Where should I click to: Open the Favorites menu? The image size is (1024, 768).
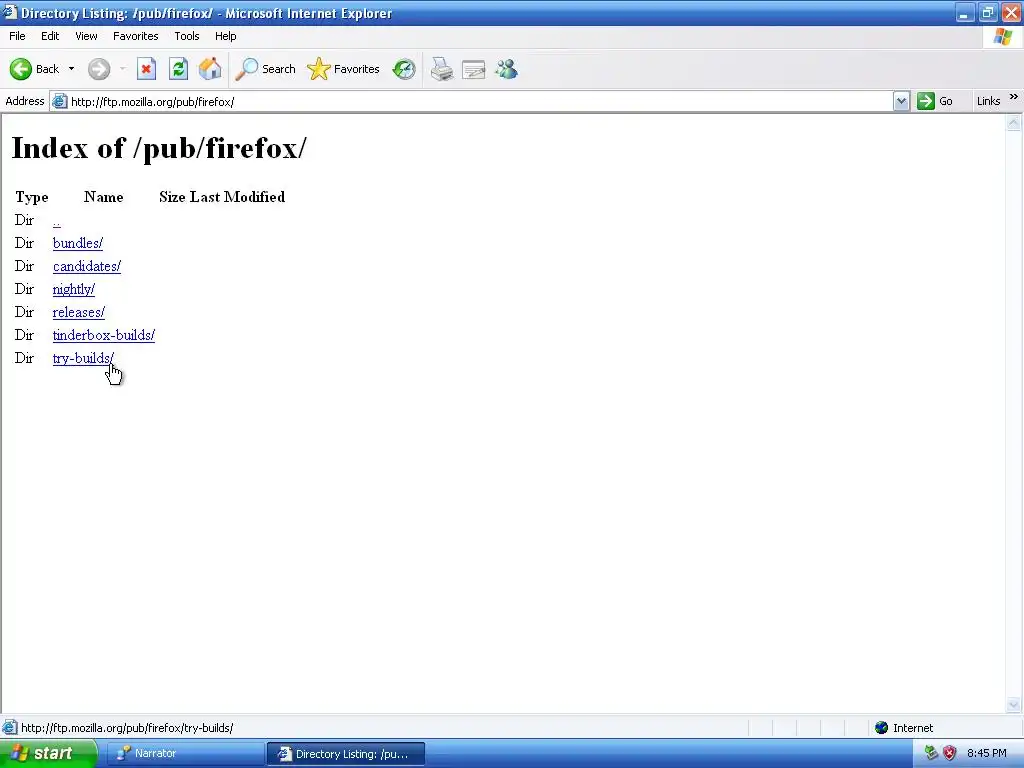135,36
